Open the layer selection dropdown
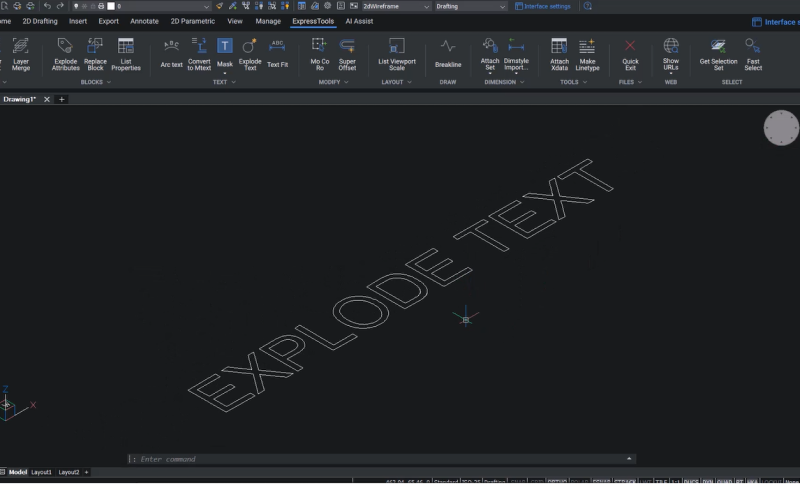Image resolution: width=800 pixels, height=484 pixels. pos(206,6)
